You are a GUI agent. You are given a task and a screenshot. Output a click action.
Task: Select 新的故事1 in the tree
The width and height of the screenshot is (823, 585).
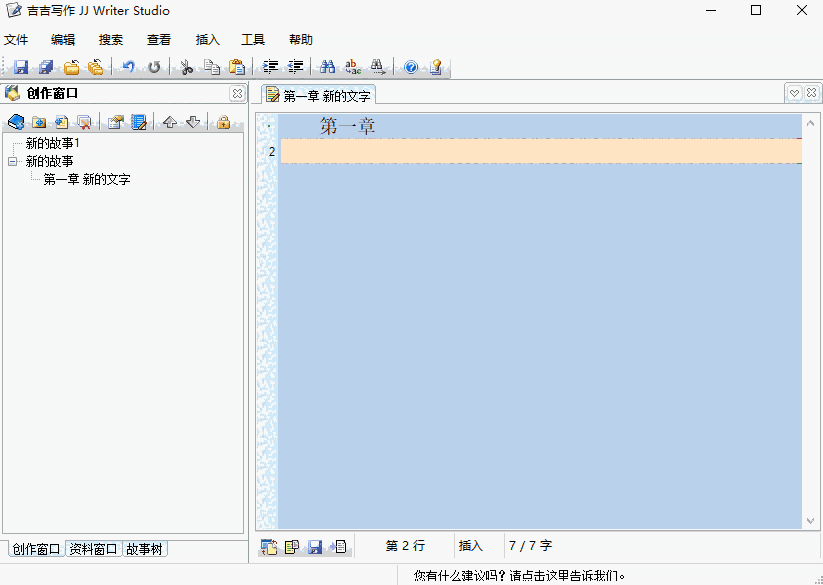click(x=52, y=143)
